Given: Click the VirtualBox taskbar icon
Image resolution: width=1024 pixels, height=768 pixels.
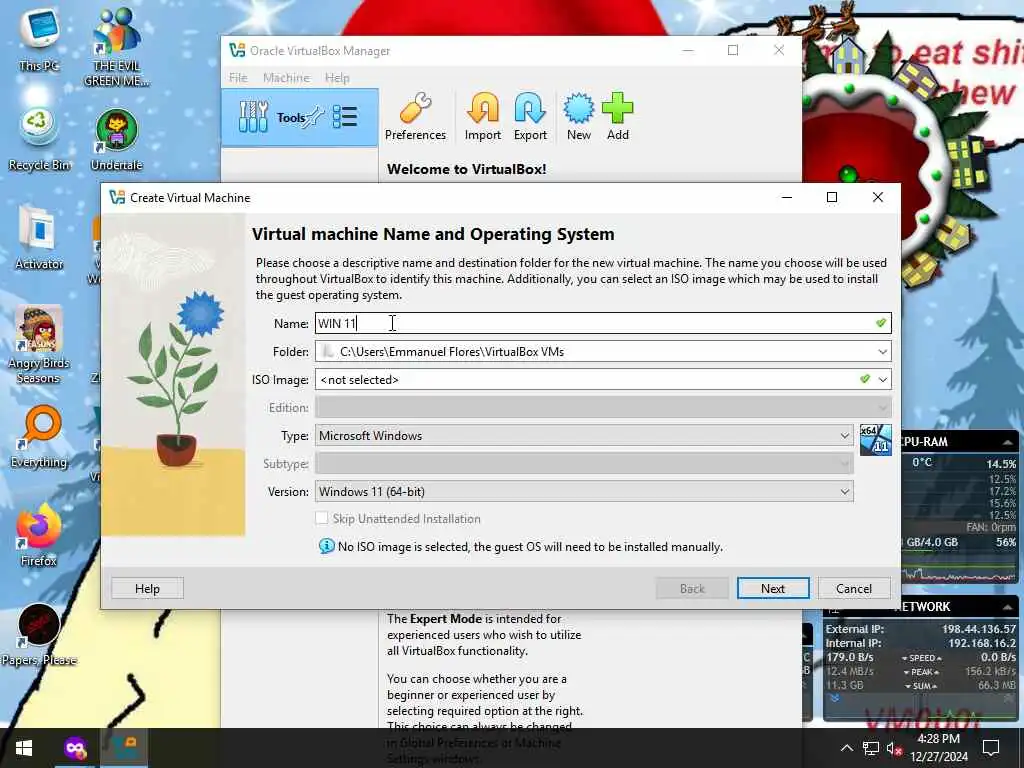Looking at the screenshot, I should (x=123, y=748).
